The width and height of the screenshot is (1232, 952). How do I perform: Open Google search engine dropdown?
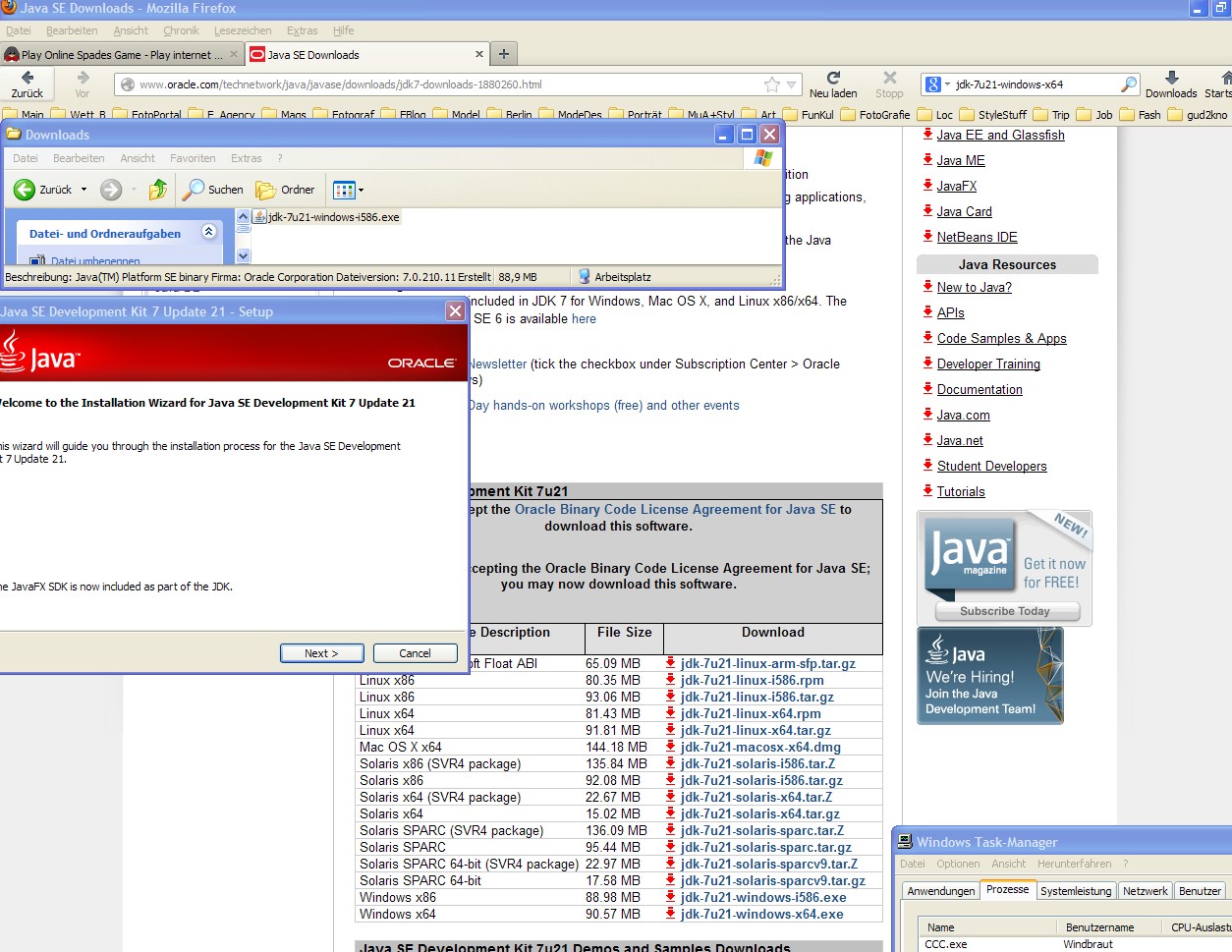[x=938, y=84]
